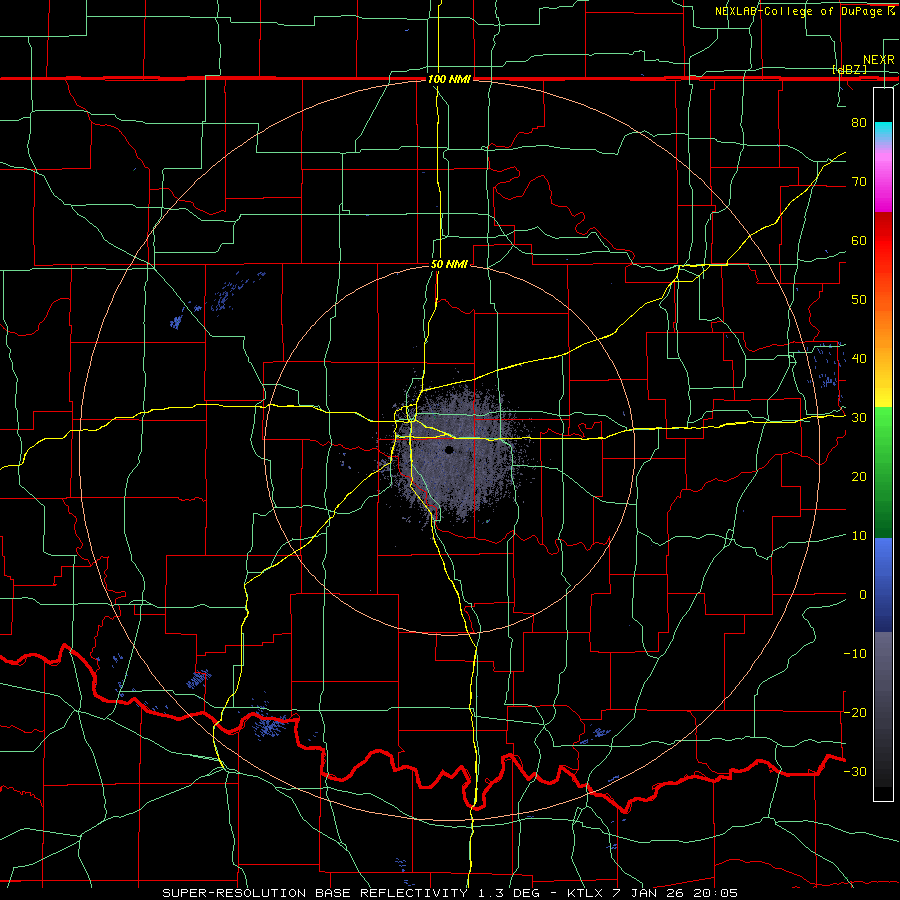Click the 100 NMI range ring label
The width and height of the screenshot is (900, 900).
point(449,79)
